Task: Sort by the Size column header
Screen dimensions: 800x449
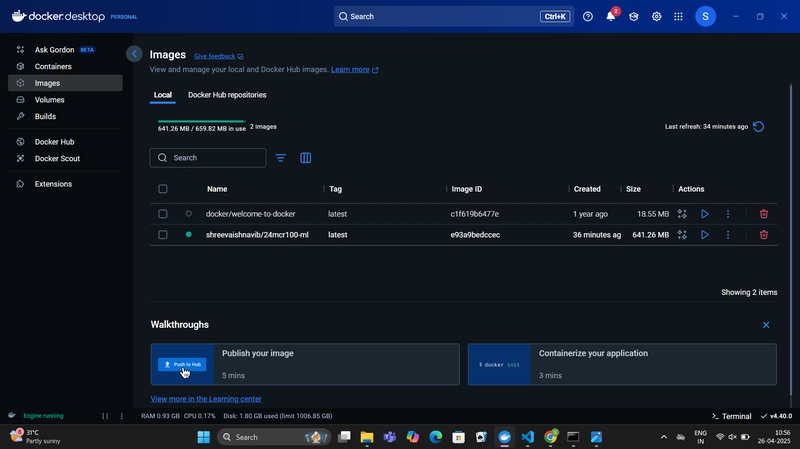Action: pyautogui.click(x=633, y=189)
